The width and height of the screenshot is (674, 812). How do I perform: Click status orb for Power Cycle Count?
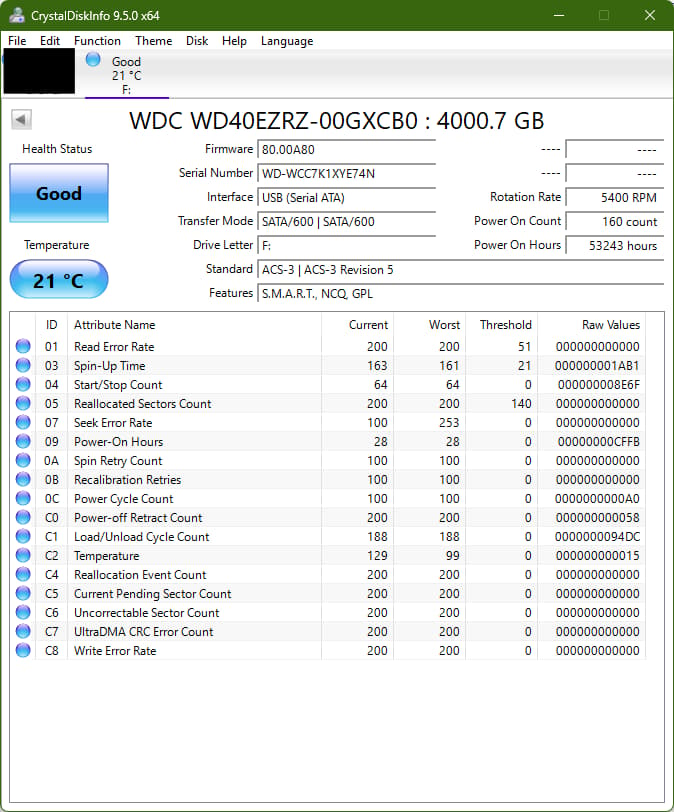pyautogui.click(x=23, y=498)
